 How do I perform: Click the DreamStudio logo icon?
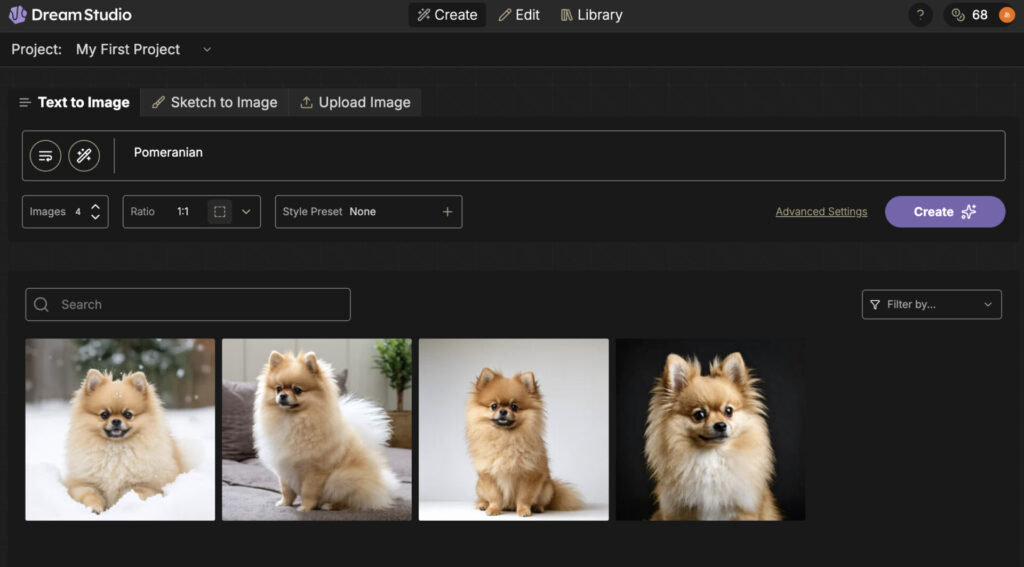pos(18,15)
